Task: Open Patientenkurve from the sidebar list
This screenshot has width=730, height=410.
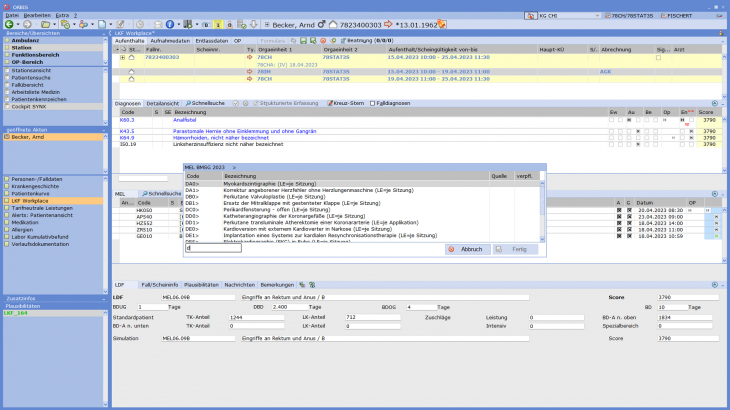Action: click(x=34, y=193)
